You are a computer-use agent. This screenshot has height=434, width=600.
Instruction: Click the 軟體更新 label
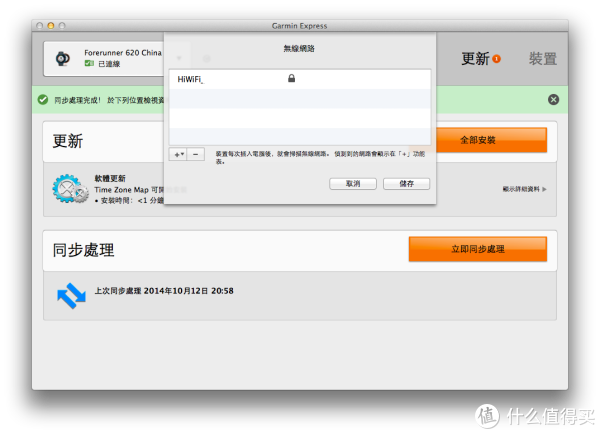pyautogui.click(x=110, y=178)
